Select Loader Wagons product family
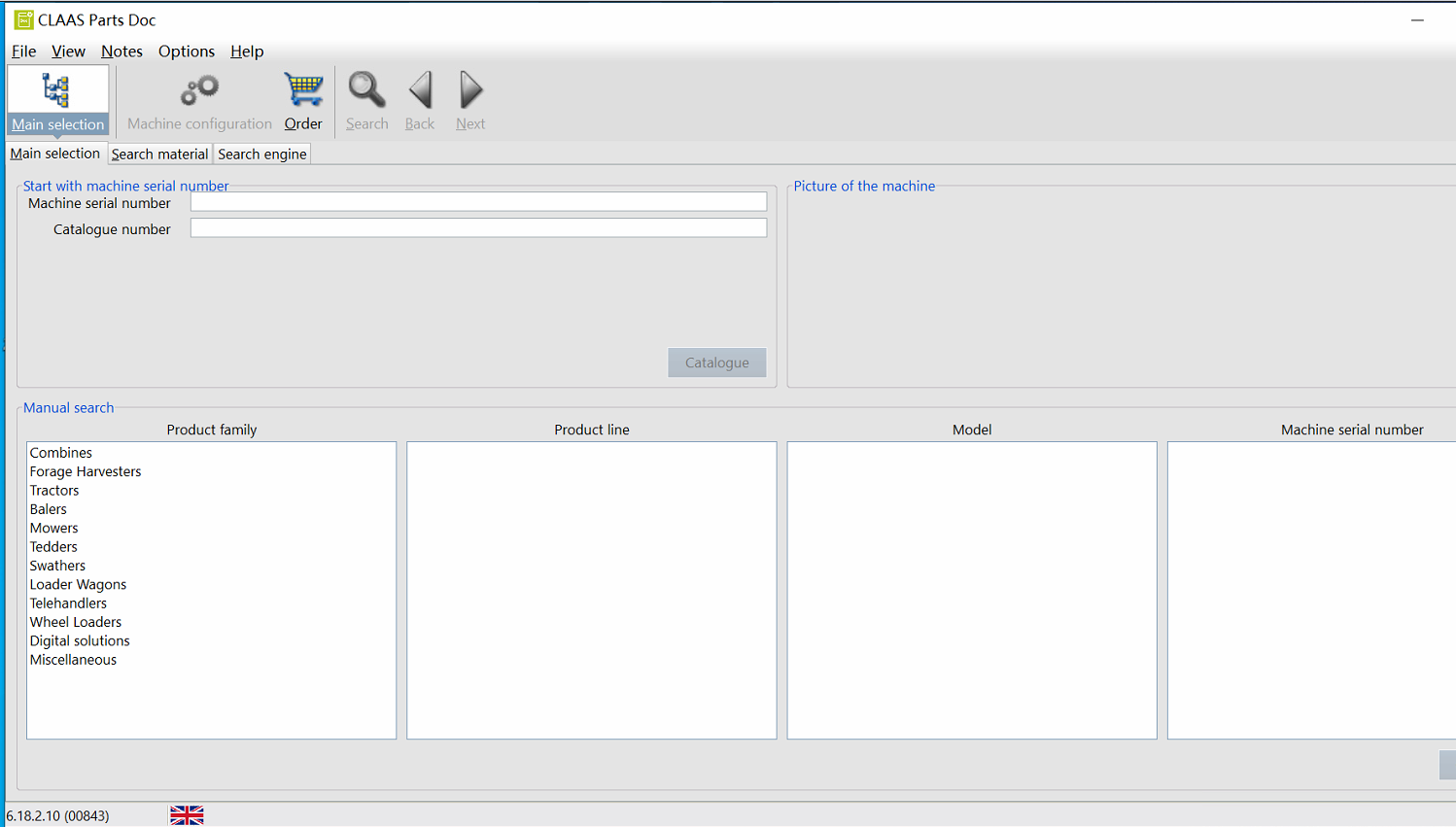This screenshot has height=827, width=1456. click(x=211, y=584)
